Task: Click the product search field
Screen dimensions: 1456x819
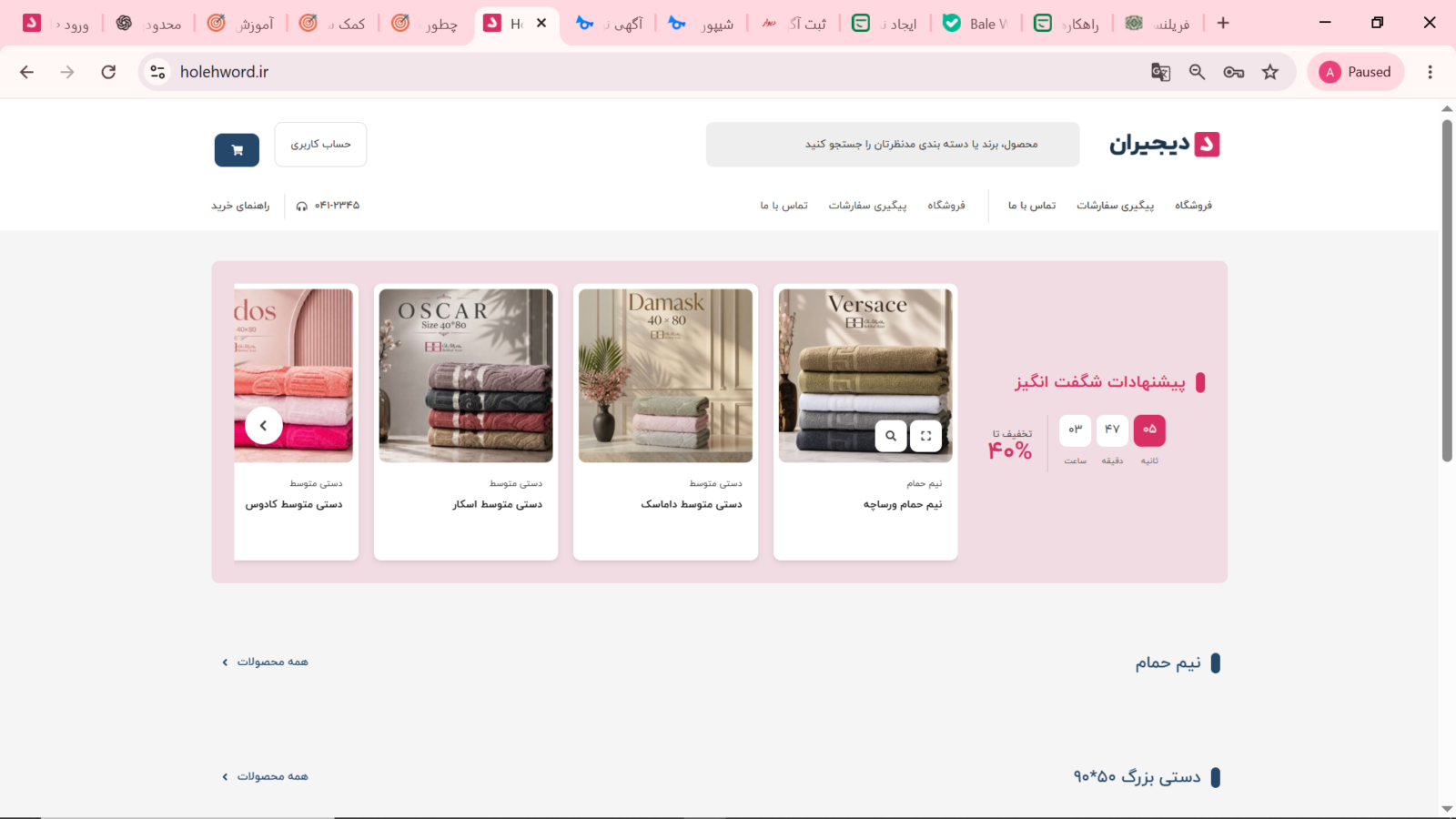Action: 893,145
